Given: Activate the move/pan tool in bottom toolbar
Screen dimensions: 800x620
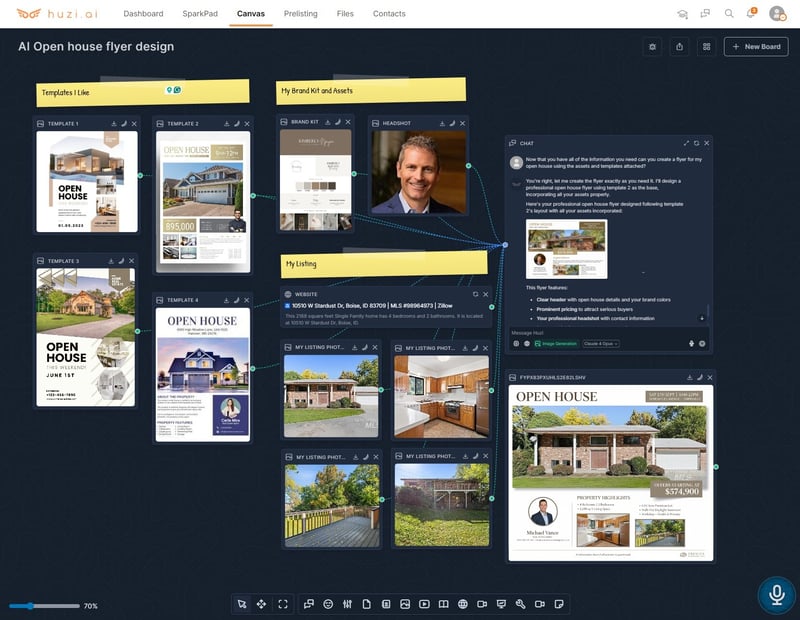Looking at the screenshot, I should coord(261,604).
